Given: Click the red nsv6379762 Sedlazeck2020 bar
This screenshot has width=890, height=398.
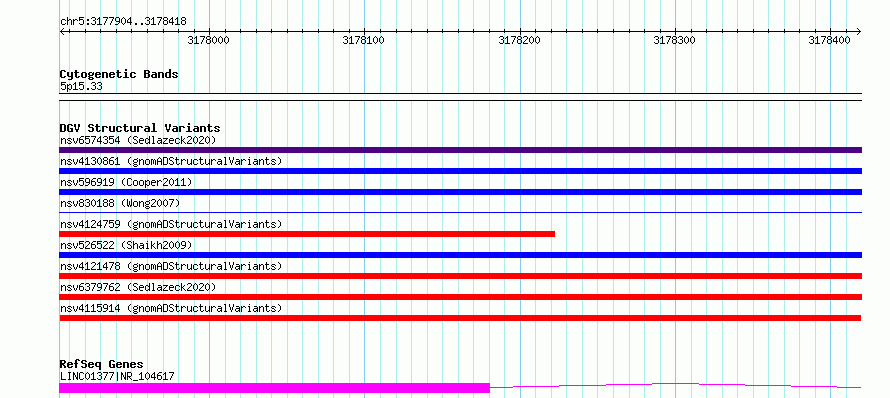Looking at the screenshot, I should click(460, 297).
